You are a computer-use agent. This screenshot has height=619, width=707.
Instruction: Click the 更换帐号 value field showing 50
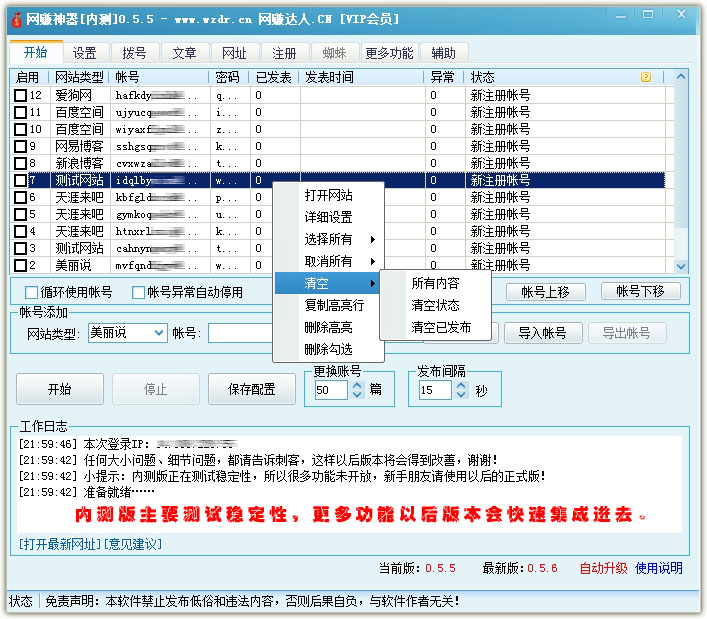point(332,390)
